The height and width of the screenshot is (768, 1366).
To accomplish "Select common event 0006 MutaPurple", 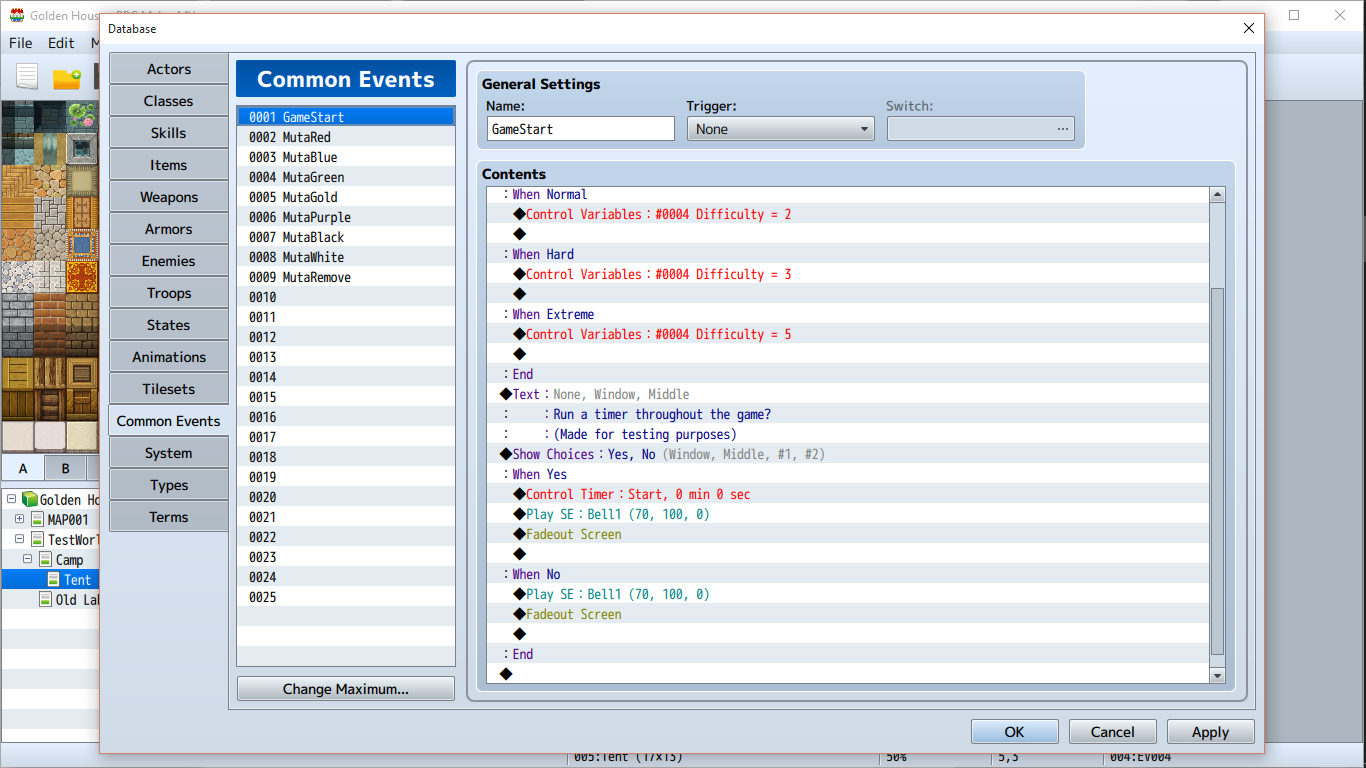I will coord(346,217).
